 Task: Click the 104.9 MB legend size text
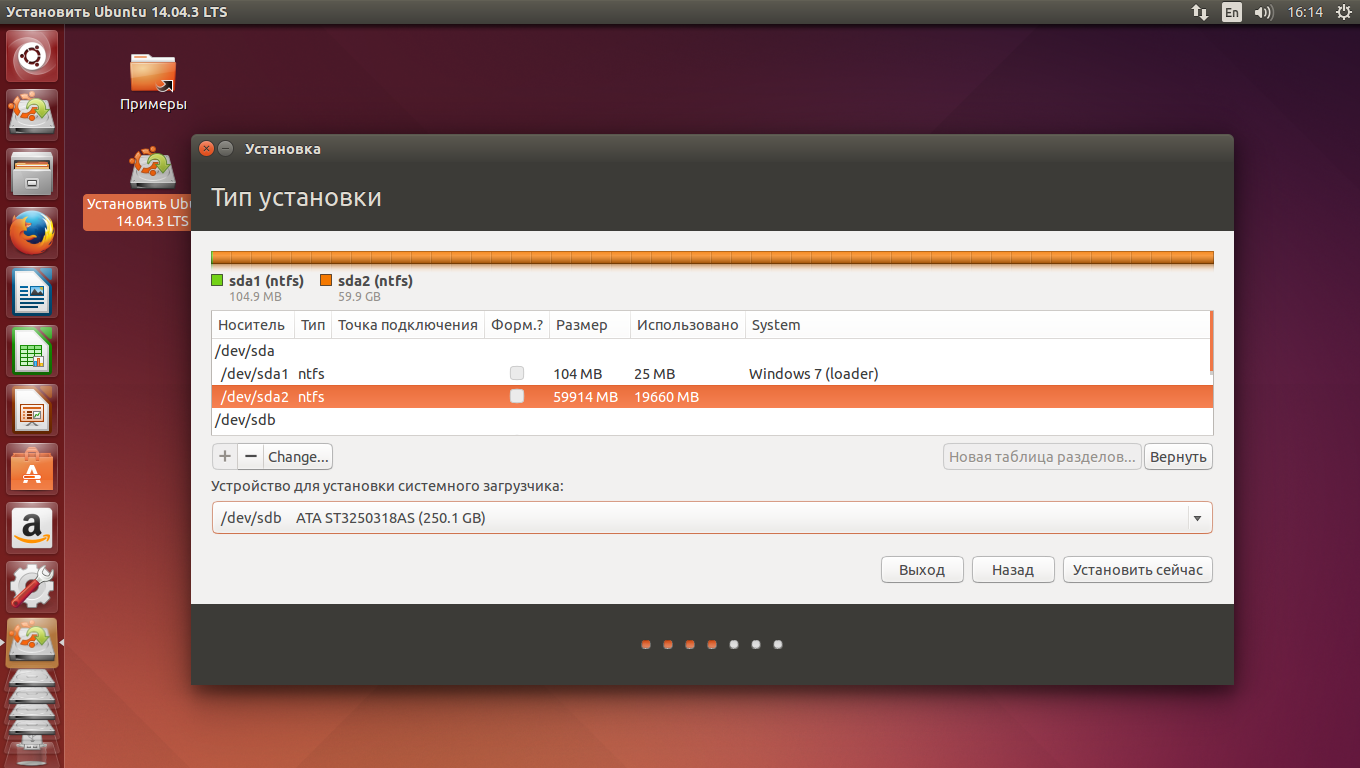255,297
